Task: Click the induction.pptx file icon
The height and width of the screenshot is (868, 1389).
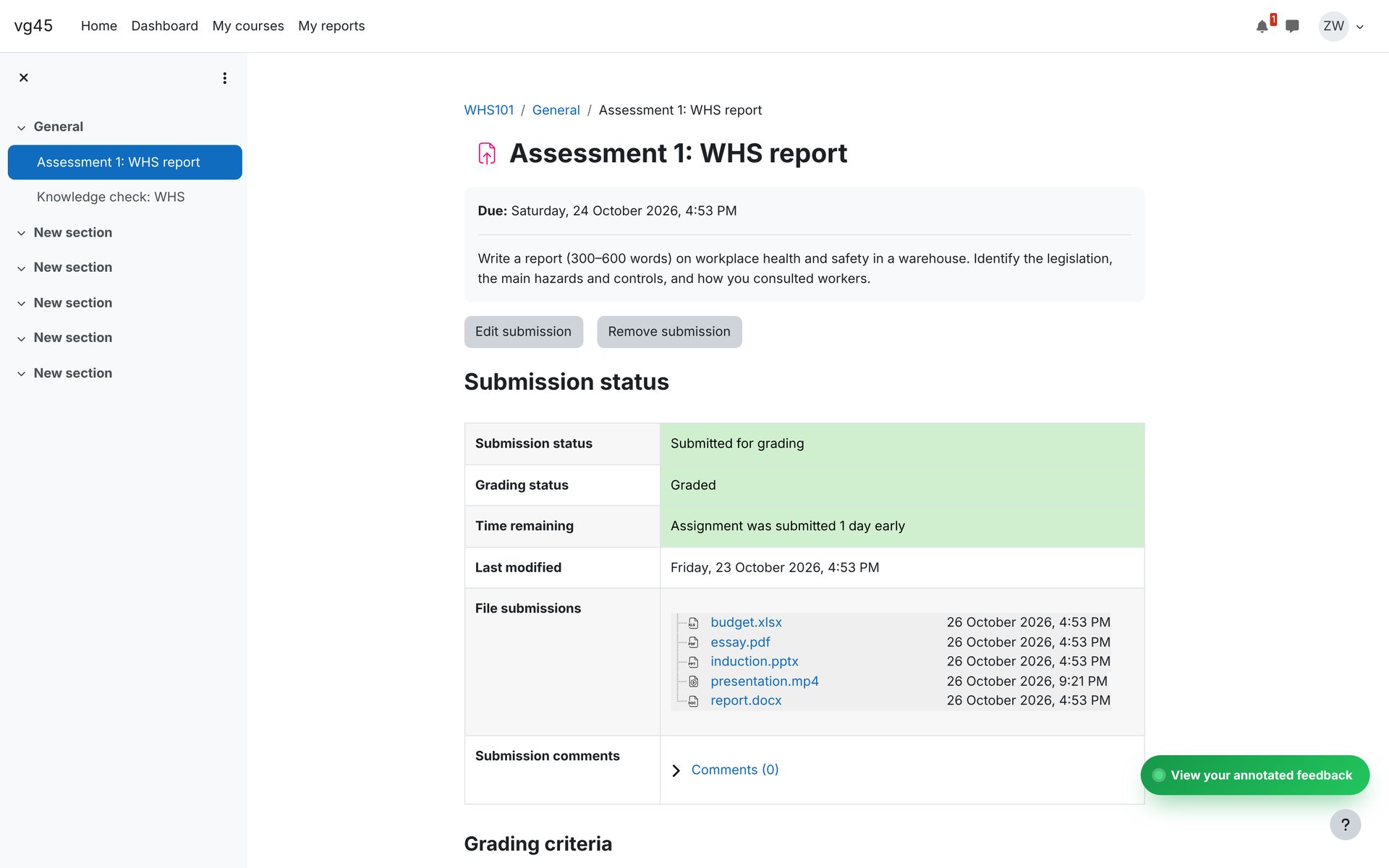Action: pyautogui.click(x=693, y=662)
